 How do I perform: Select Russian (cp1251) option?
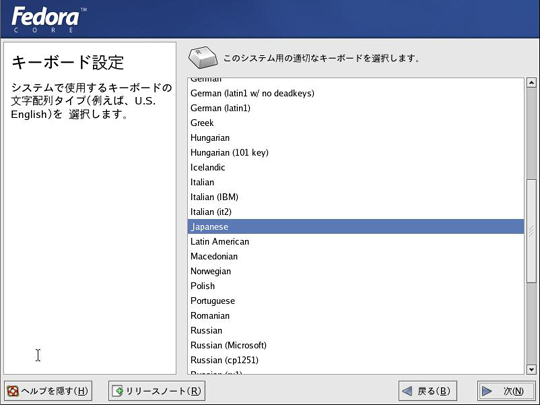[356, 360]
